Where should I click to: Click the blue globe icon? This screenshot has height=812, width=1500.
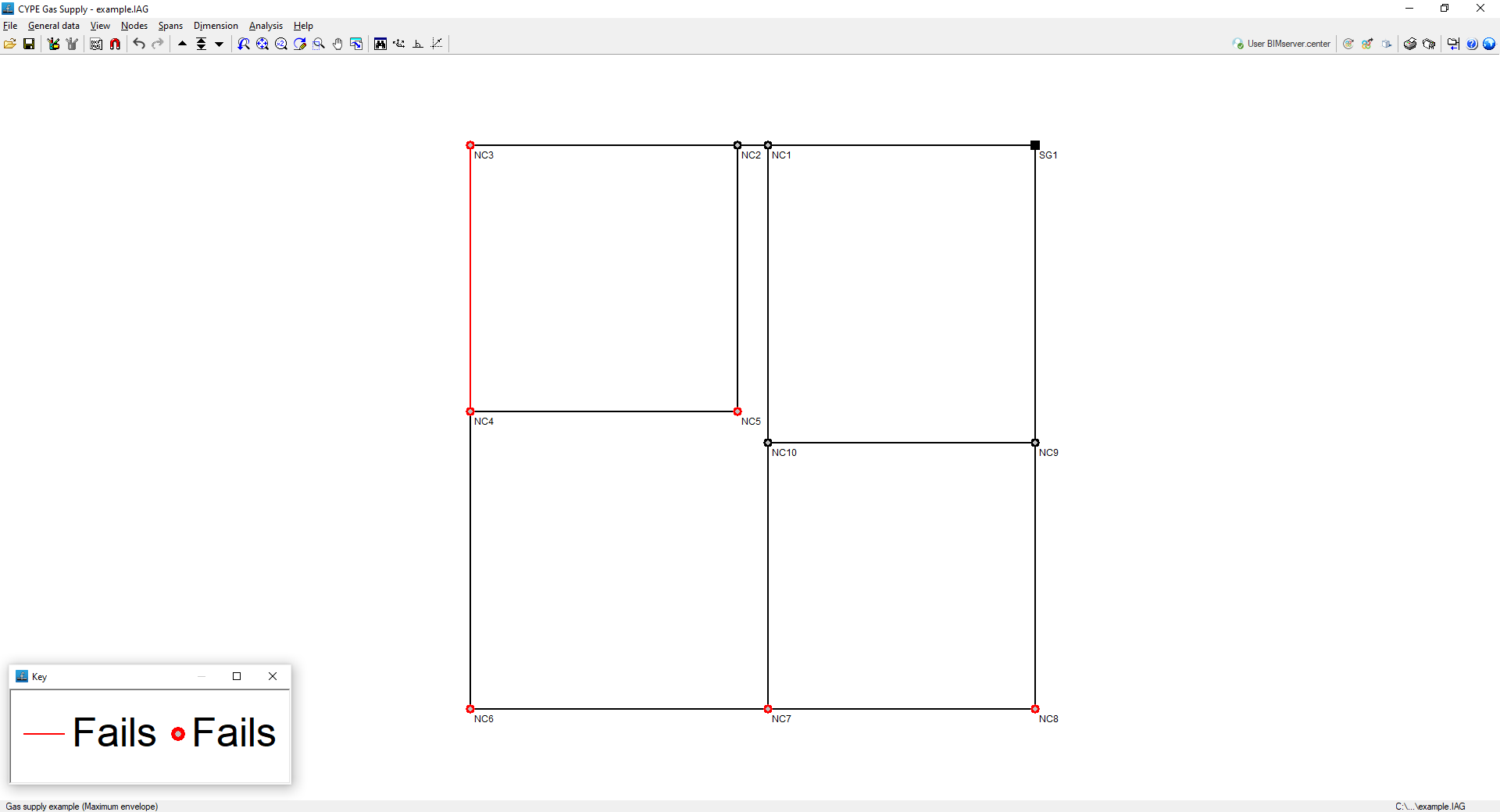(1489, 44)
